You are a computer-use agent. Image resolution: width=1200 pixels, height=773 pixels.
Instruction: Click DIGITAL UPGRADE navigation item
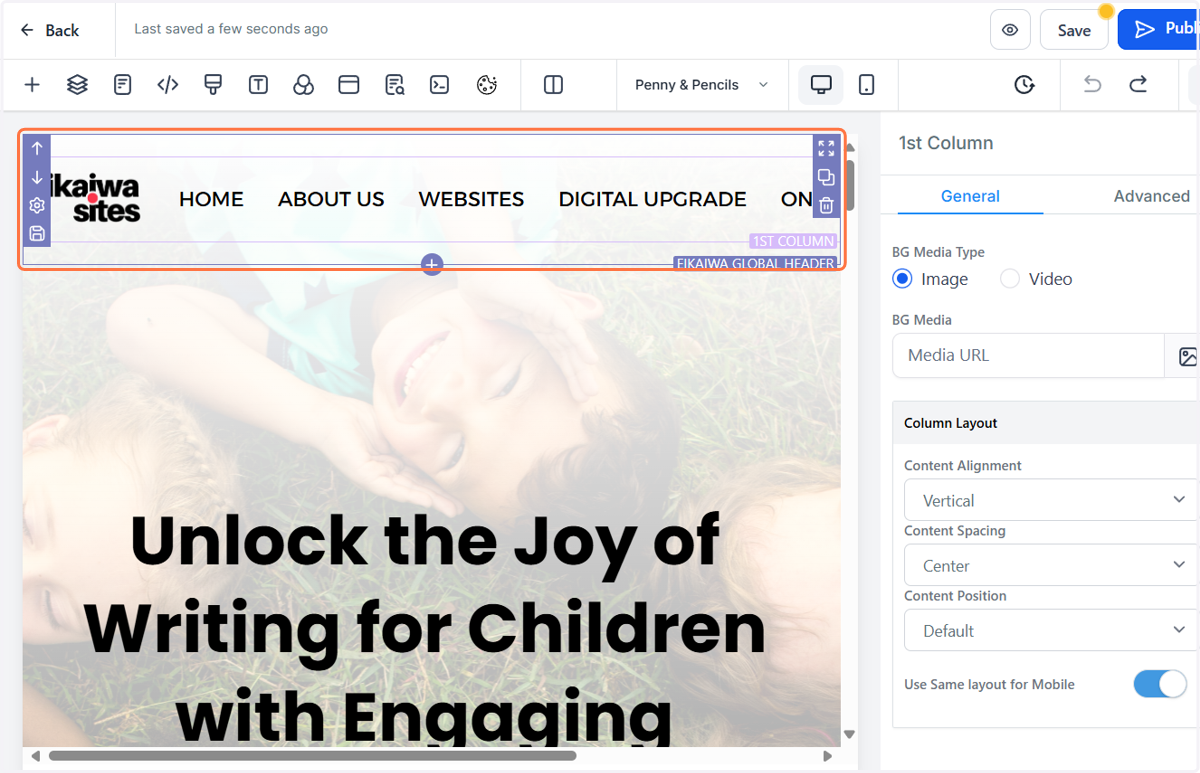[x=652, y=199]
